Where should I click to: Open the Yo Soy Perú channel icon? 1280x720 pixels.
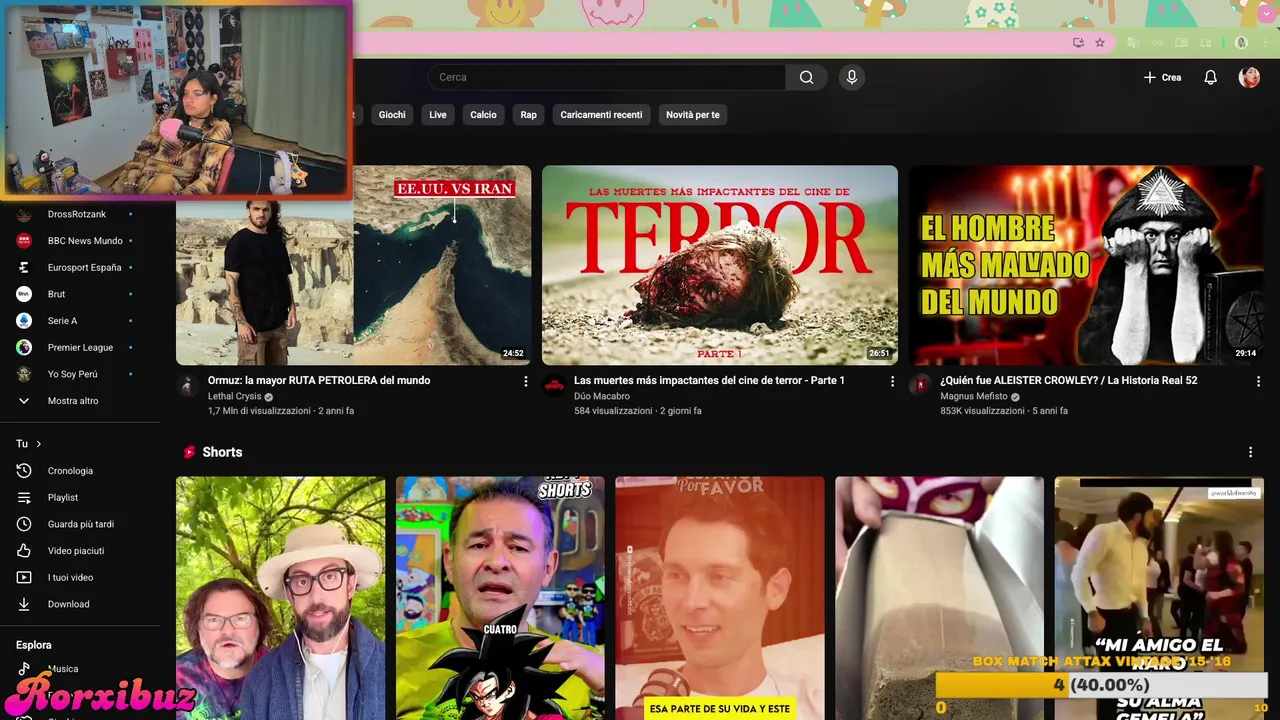click(x=24, y=374)
